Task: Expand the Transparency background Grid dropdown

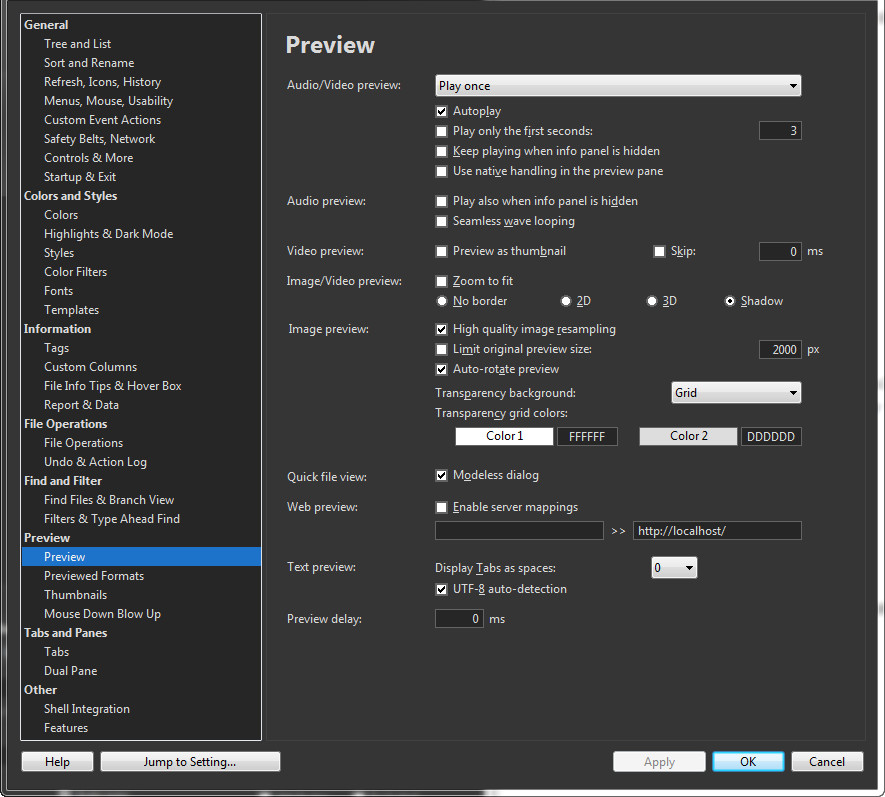Action: [x=735, y=393]
